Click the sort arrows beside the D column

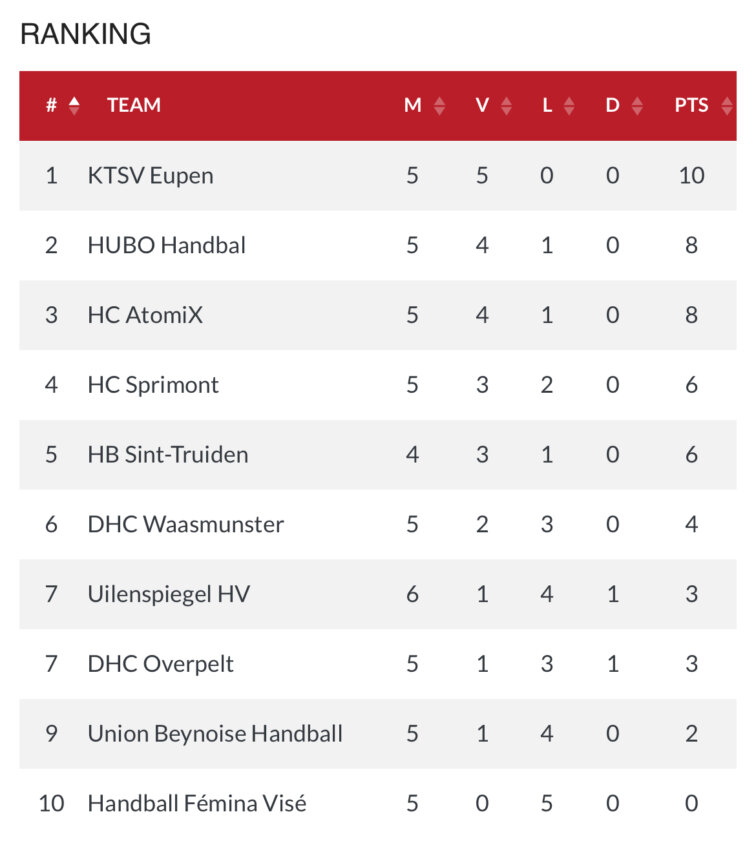click(x=637, y=105)
